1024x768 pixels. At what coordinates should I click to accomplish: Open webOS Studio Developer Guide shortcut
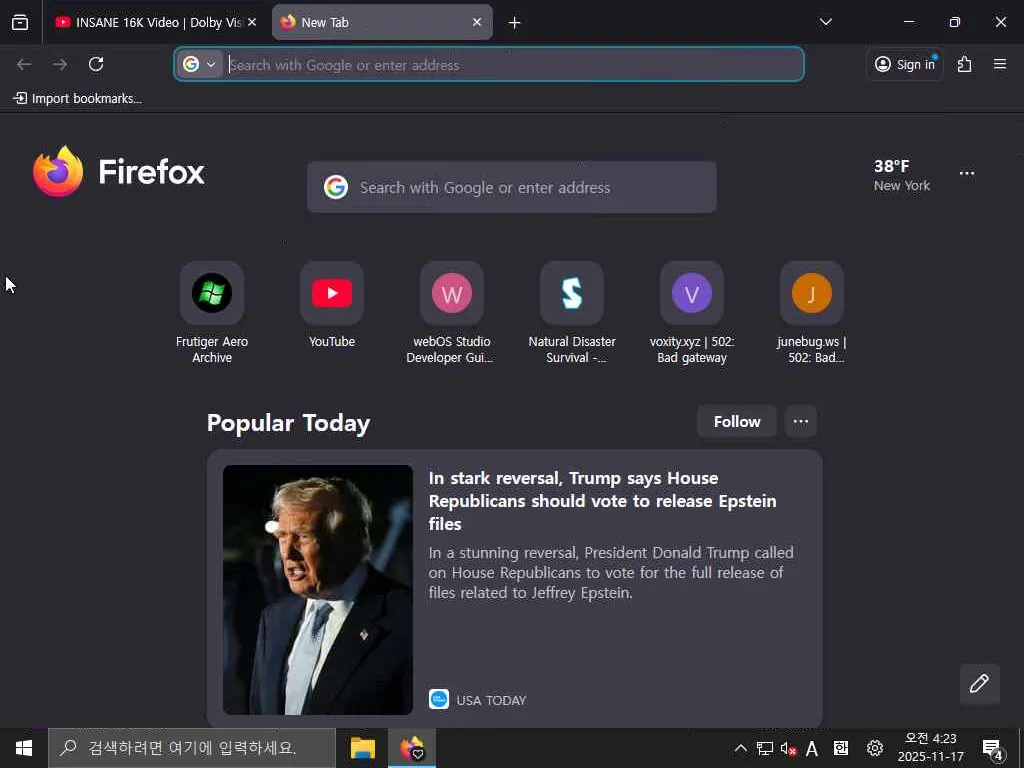pos(451,313)
